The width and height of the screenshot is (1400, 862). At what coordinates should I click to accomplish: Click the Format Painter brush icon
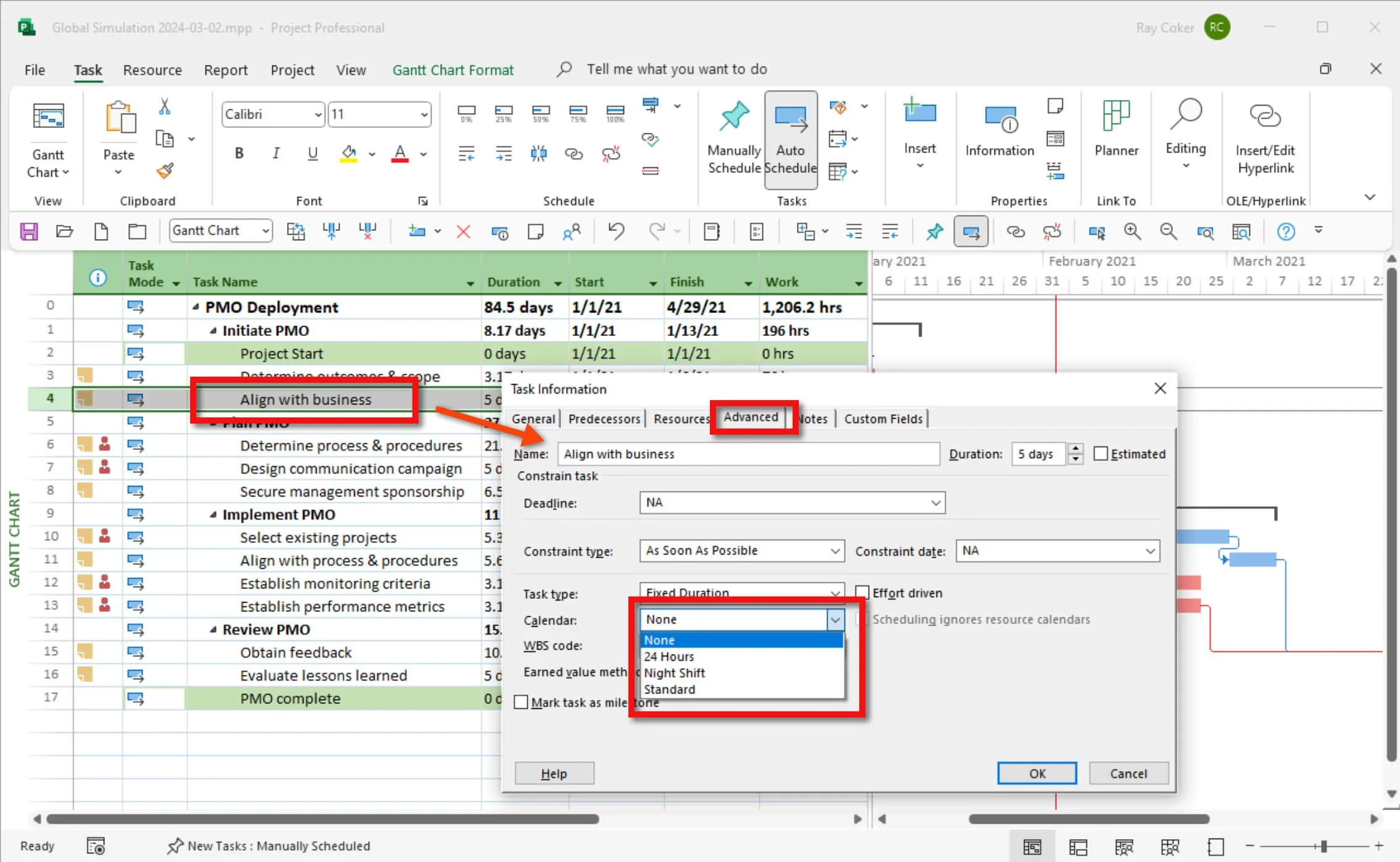165,171
